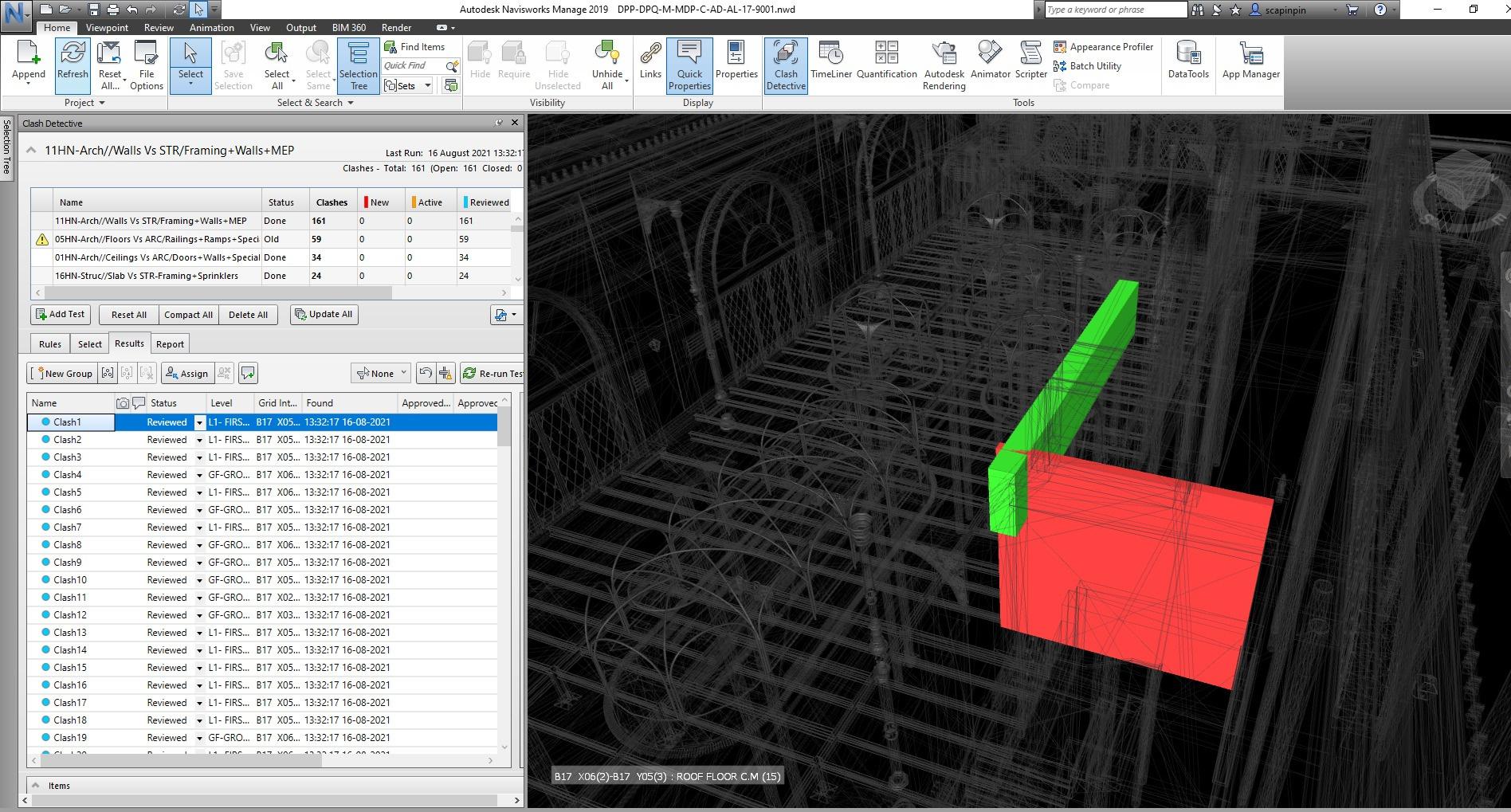Open the Find Items tool

[x=414, y=47]
